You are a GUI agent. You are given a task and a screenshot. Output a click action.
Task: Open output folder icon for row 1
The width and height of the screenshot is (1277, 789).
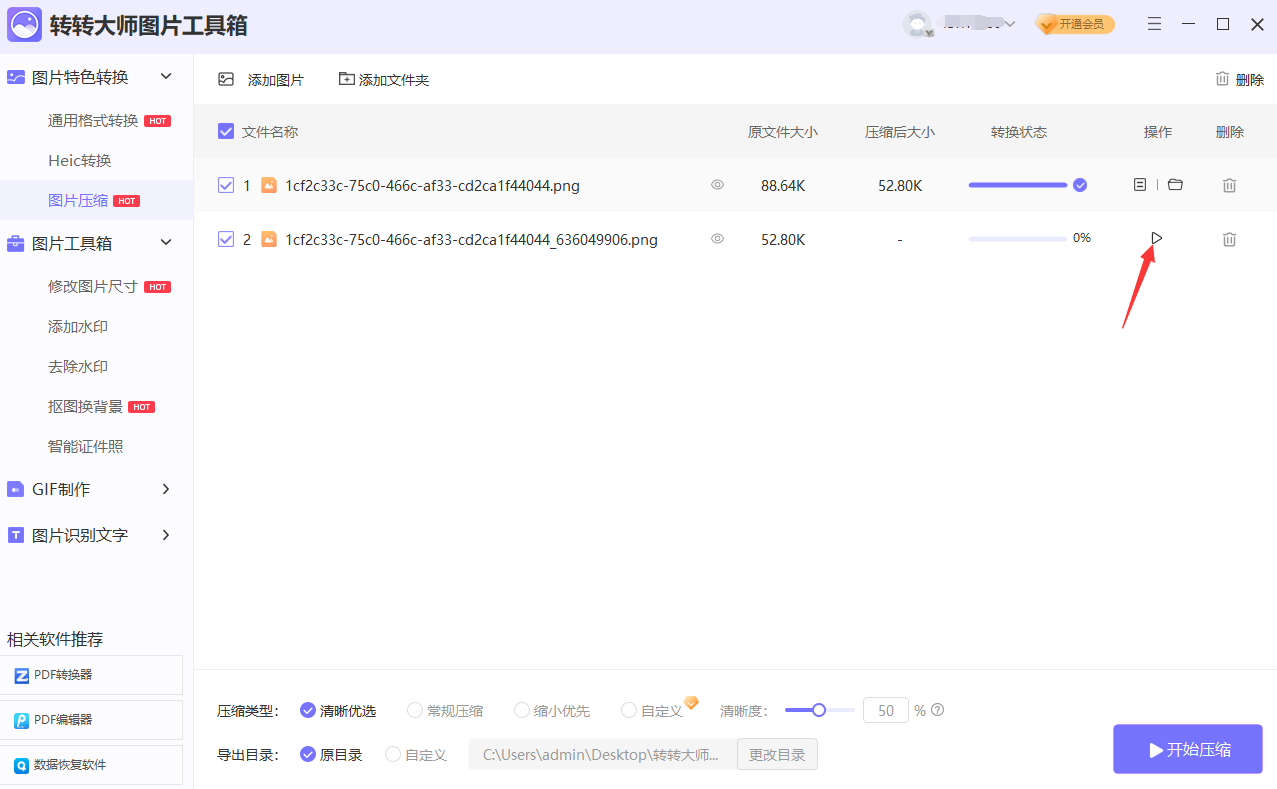click(x=1175, y=185)
